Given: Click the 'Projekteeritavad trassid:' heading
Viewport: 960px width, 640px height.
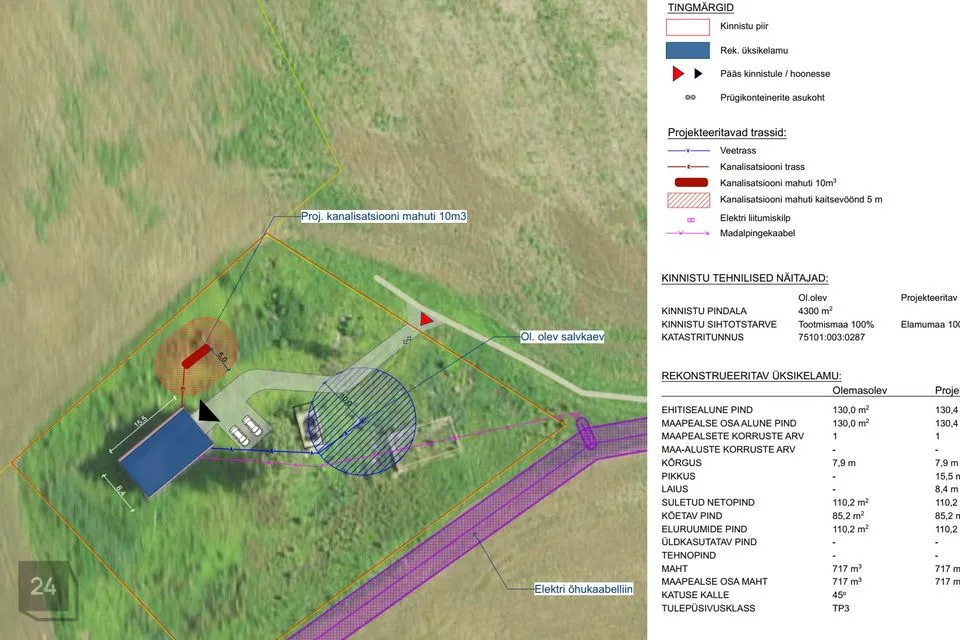Looking at the screenshot, I should (x=727, y=132).
